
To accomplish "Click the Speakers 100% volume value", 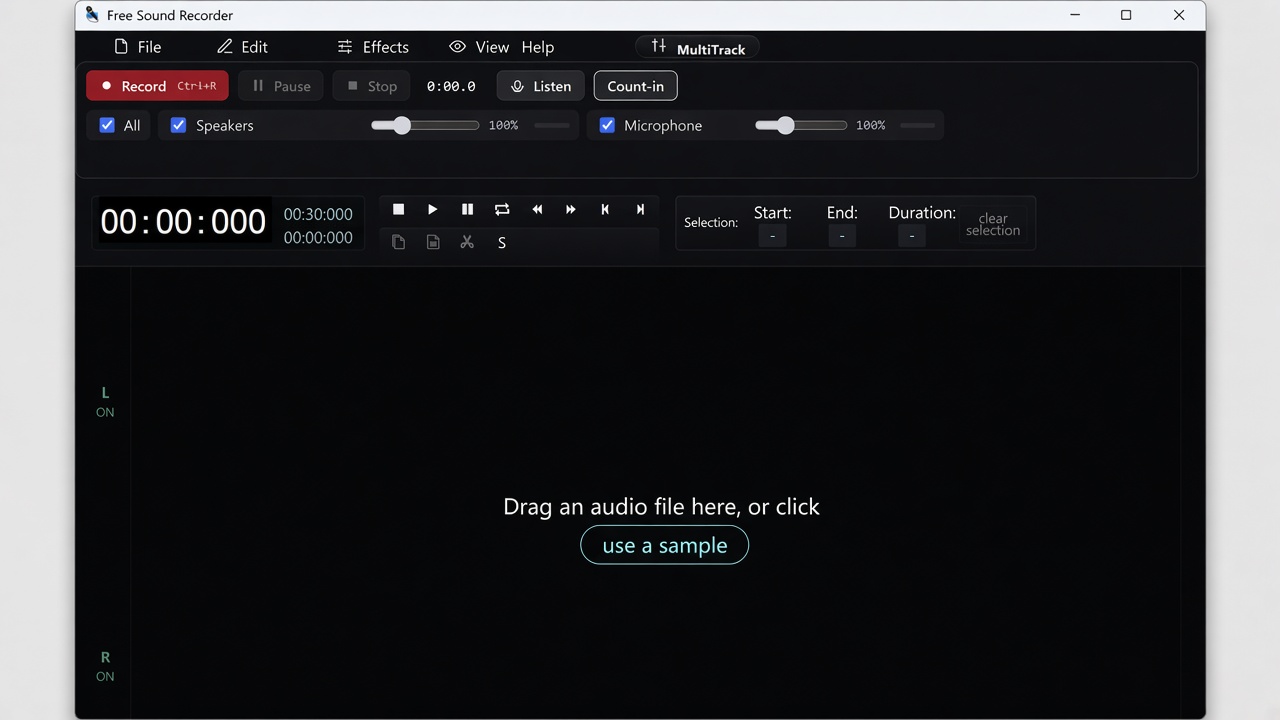I will coord(503,125).
